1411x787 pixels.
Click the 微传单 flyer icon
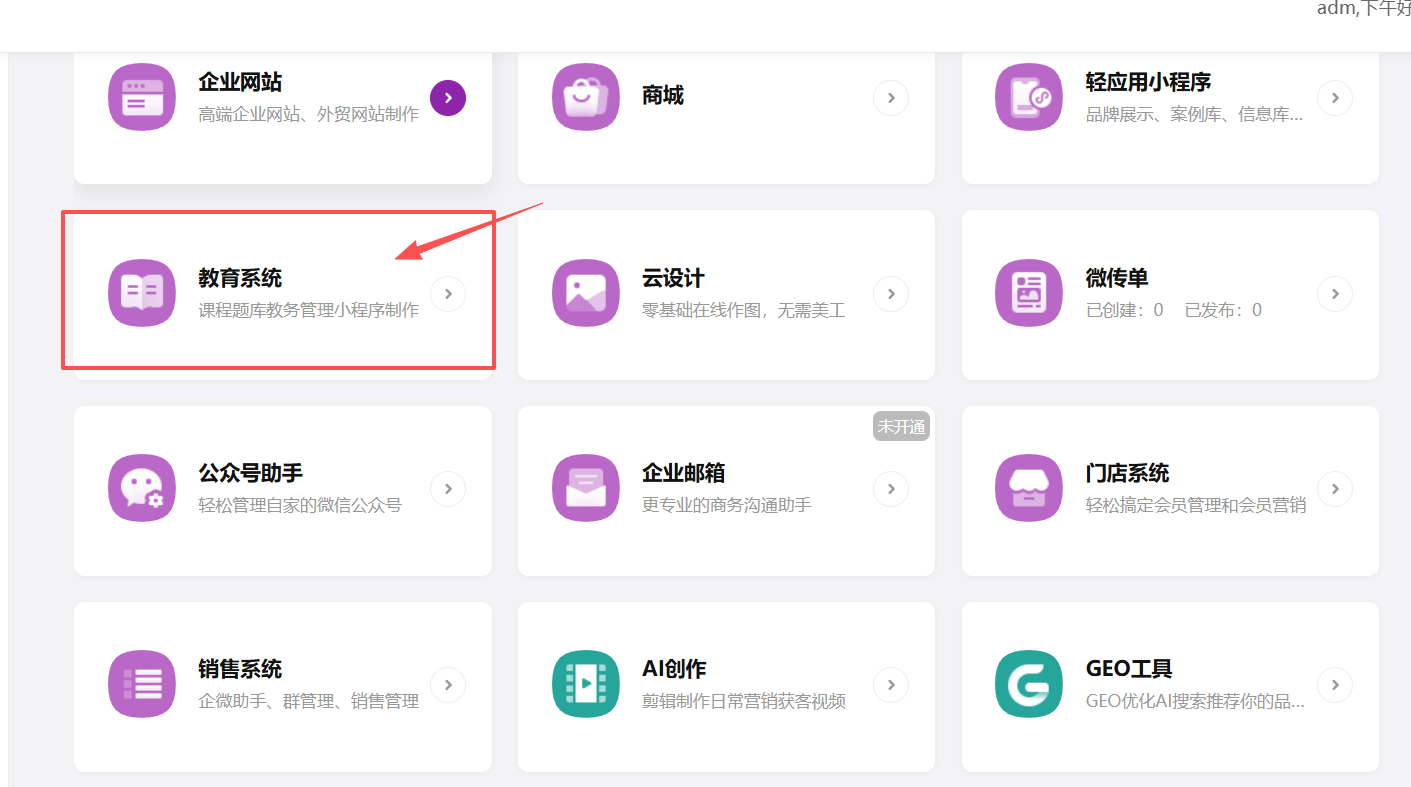(x=1029, y=293)
